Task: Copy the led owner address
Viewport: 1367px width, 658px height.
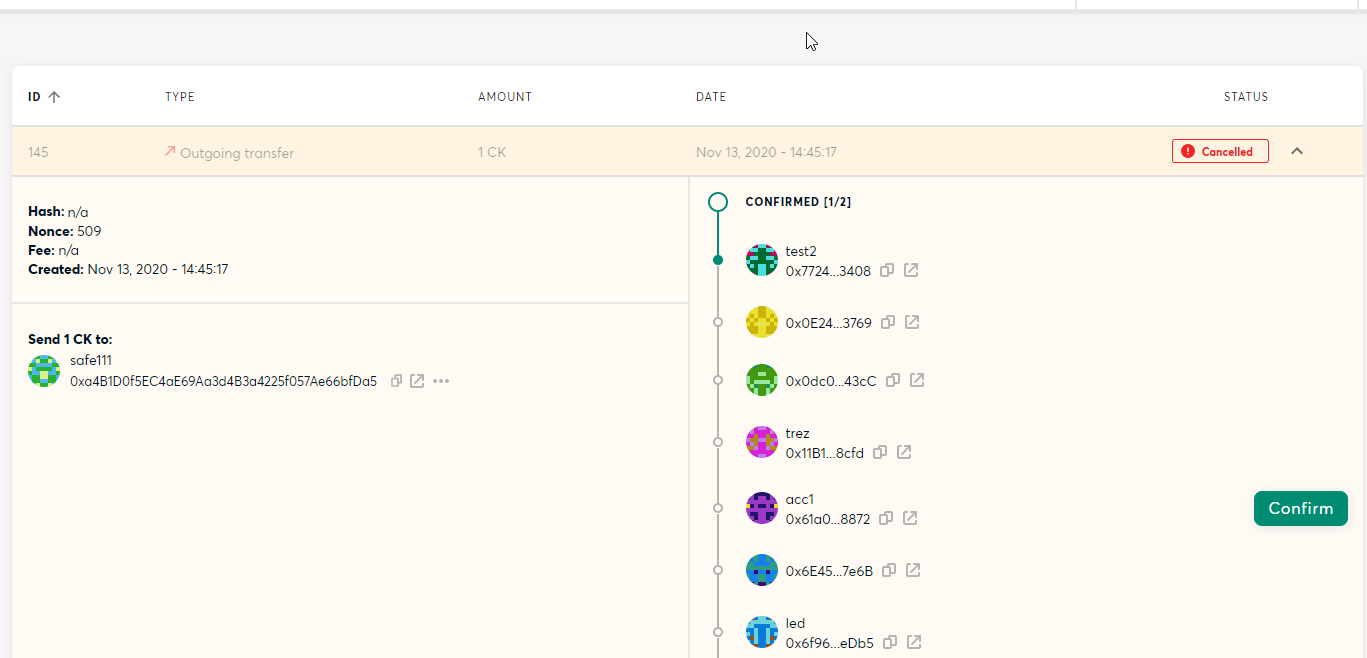Action: tap(889, 642)
